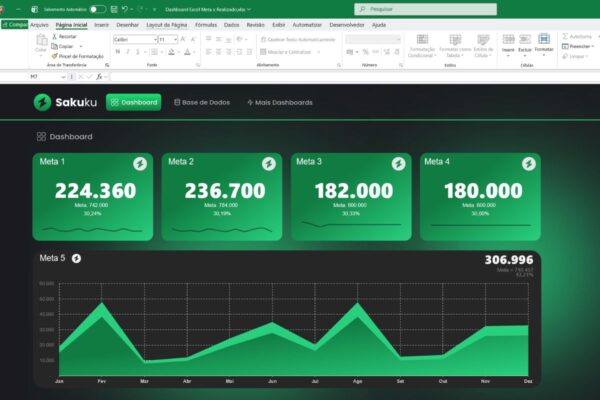This screenshot has width=600, height=400.
Task: Click the Decrease Font Size icon
Action: tap(193, 39)
